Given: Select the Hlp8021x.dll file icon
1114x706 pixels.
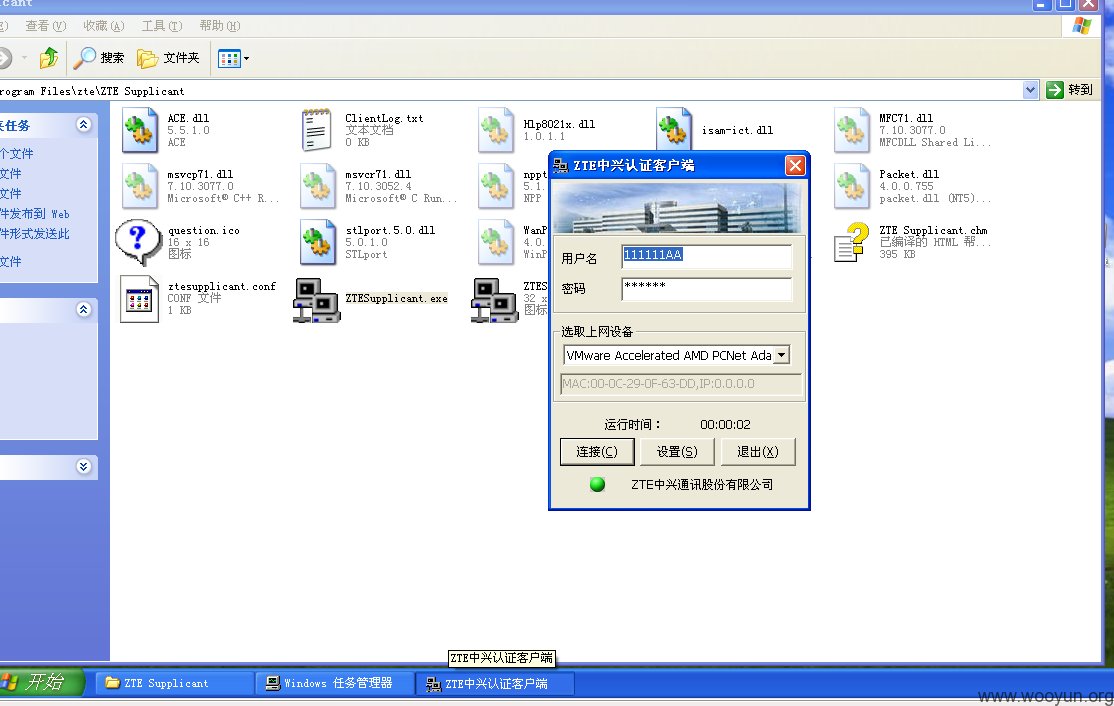Looking at the screenshot, I should click(x=496, y=130).
